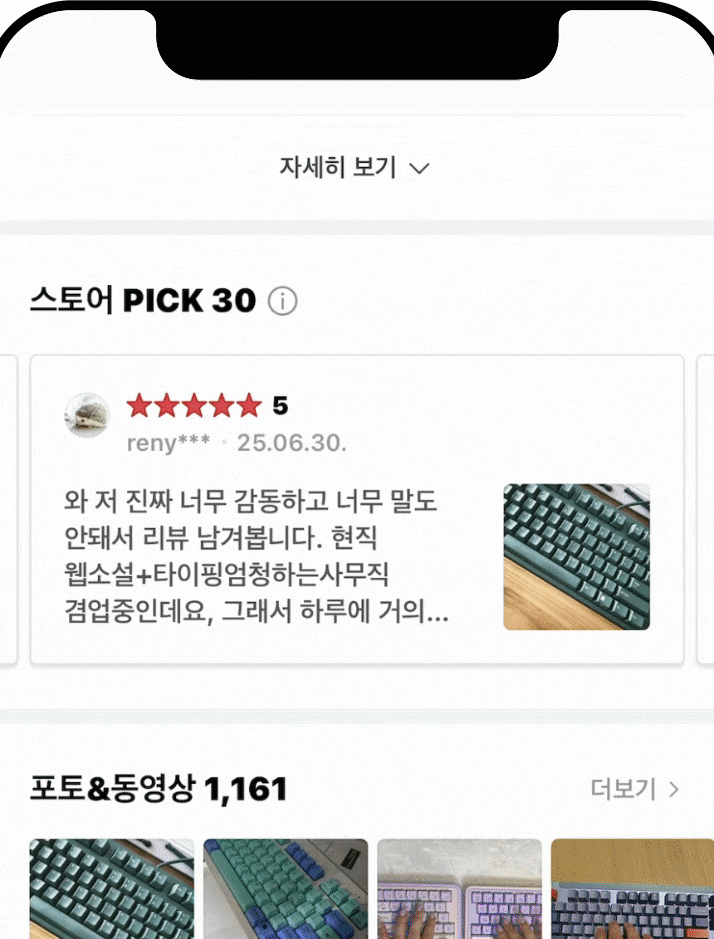Image resolution: width=714 pixels, height=939 pixels.
Task: Open the first green keyboard gallery thumbnail
Action: pos(112,888)
